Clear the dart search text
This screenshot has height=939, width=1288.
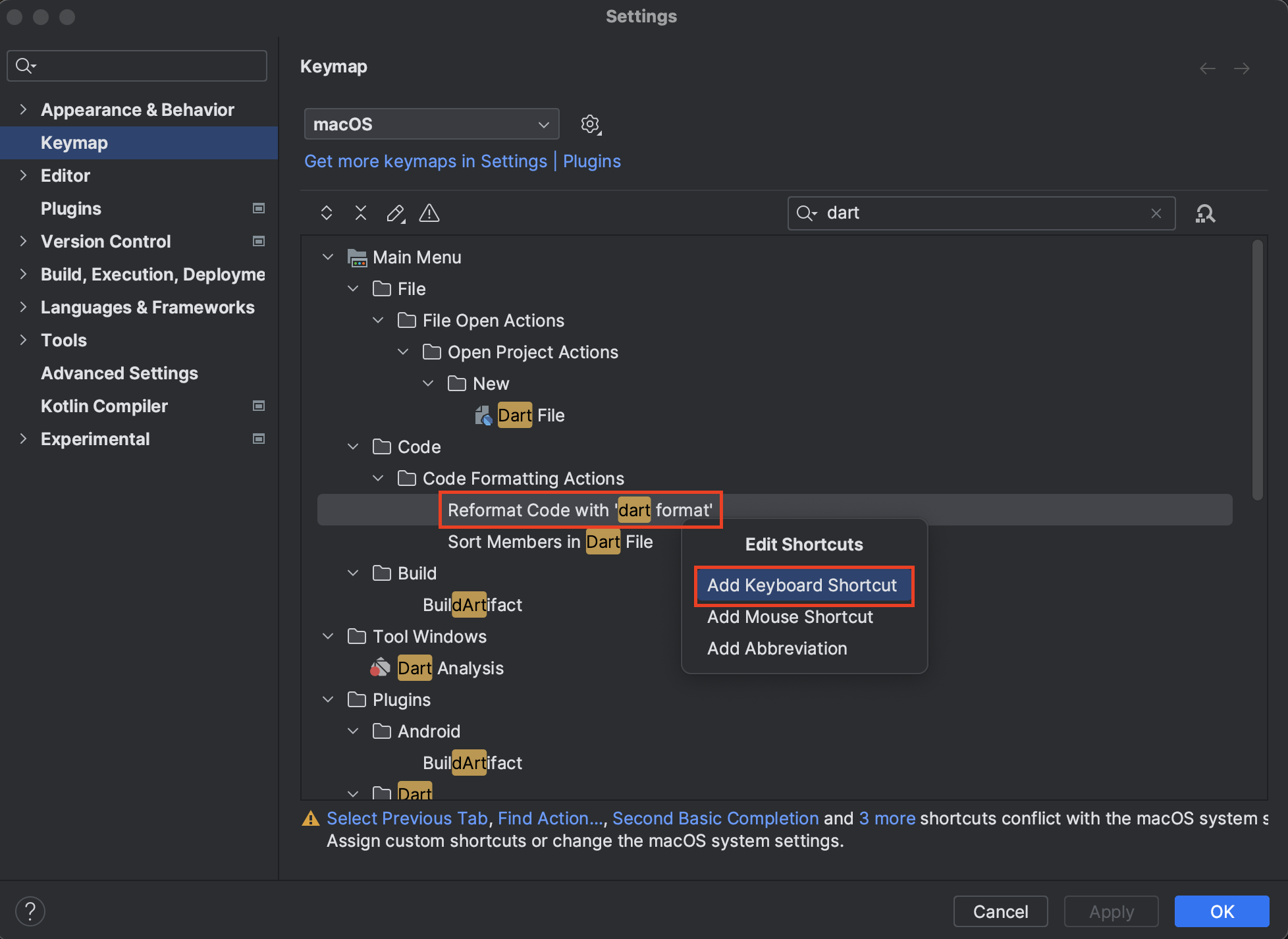pyautogui.click(x=1156, y=213)
